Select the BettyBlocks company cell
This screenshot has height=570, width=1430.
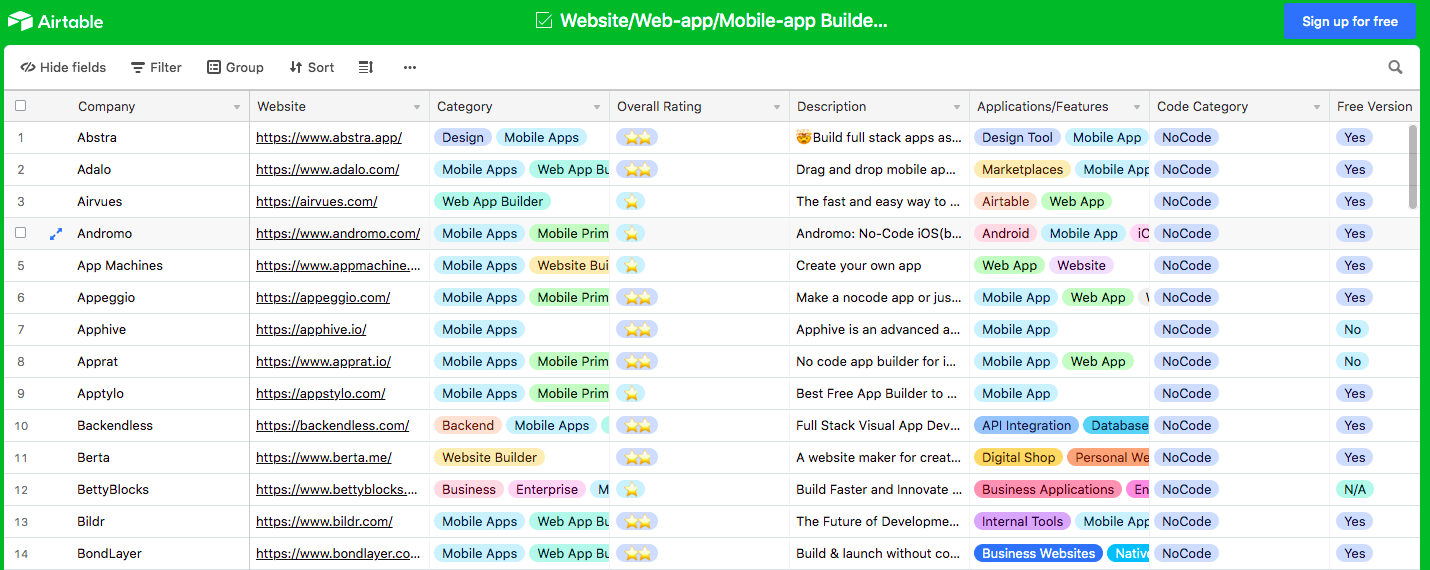[160, 490]
